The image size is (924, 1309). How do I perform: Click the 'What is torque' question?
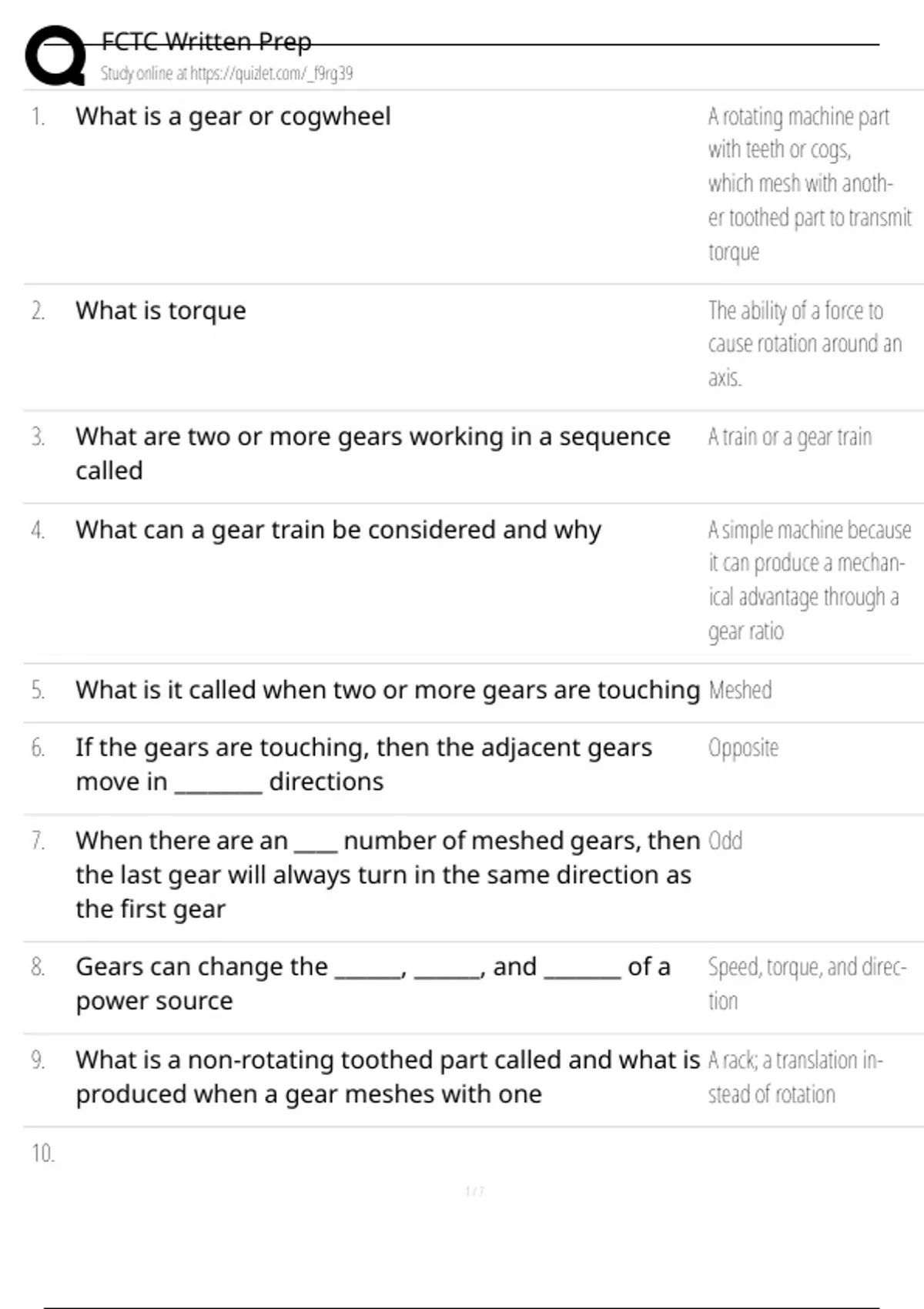[160, 311]
